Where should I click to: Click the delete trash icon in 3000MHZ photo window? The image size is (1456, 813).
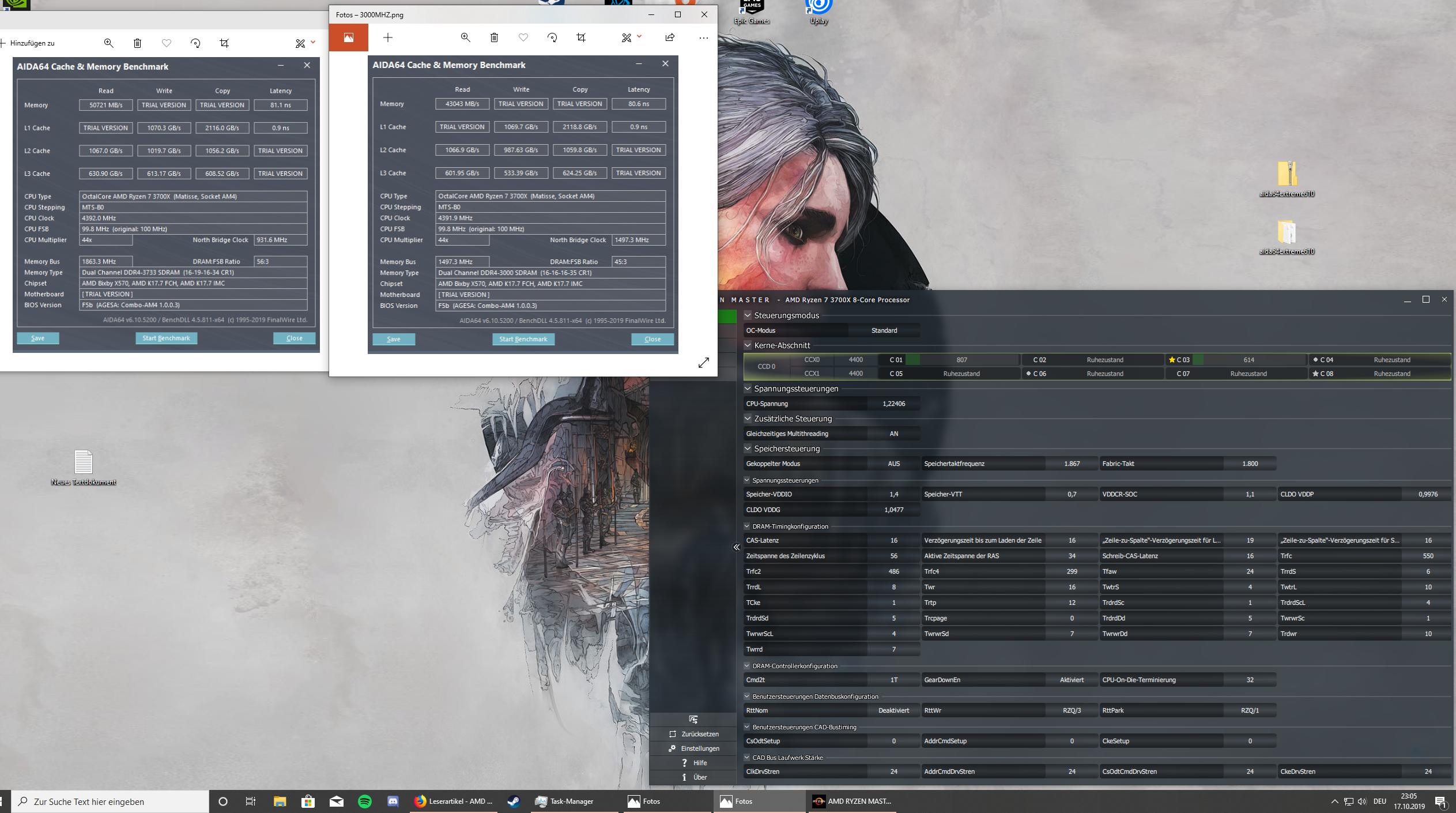494,37
